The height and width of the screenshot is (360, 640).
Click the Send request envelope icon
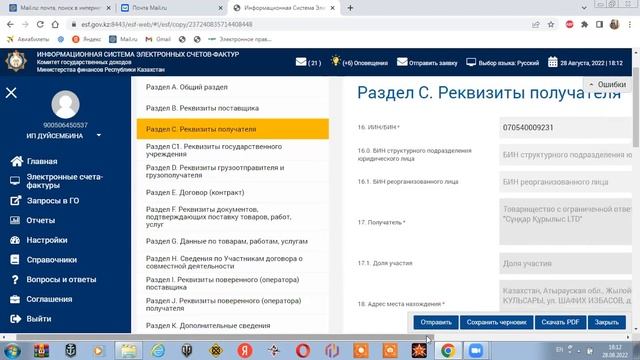tap(402, 62)
